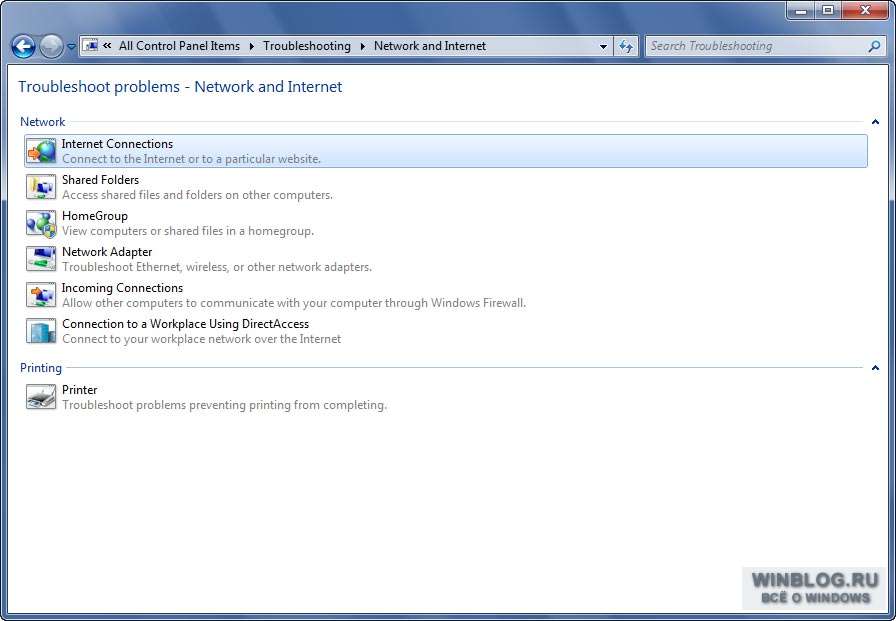Click the Printing section heading
The image size is (896, 621).
click(x=41, y=368)
